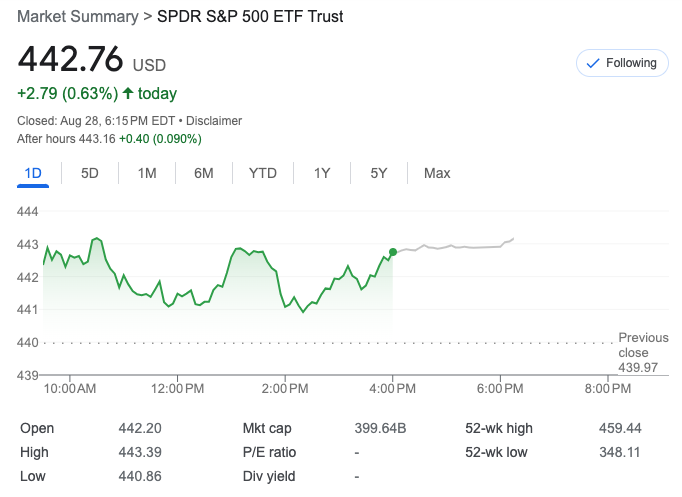
Task: Click the green closing price dot
Action: (393, 252)
